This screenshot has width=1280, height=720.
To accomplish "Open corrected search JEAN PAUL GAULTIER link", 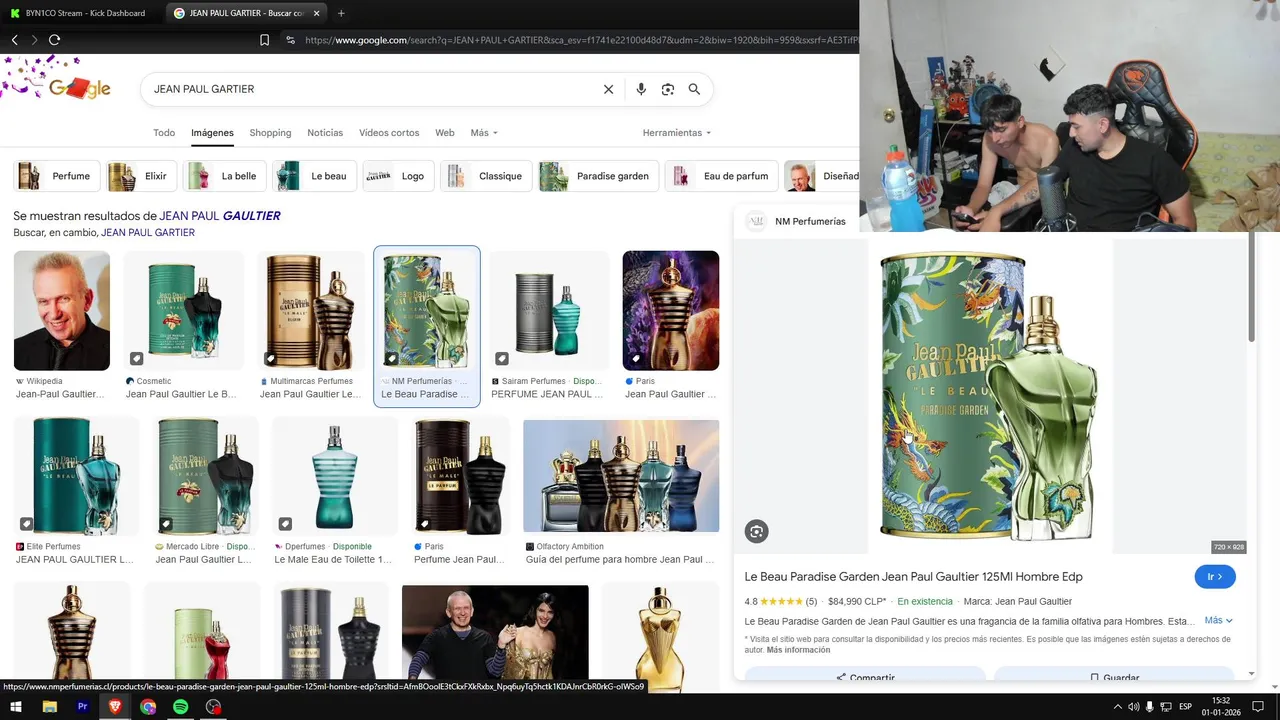I will coord(220,216).
